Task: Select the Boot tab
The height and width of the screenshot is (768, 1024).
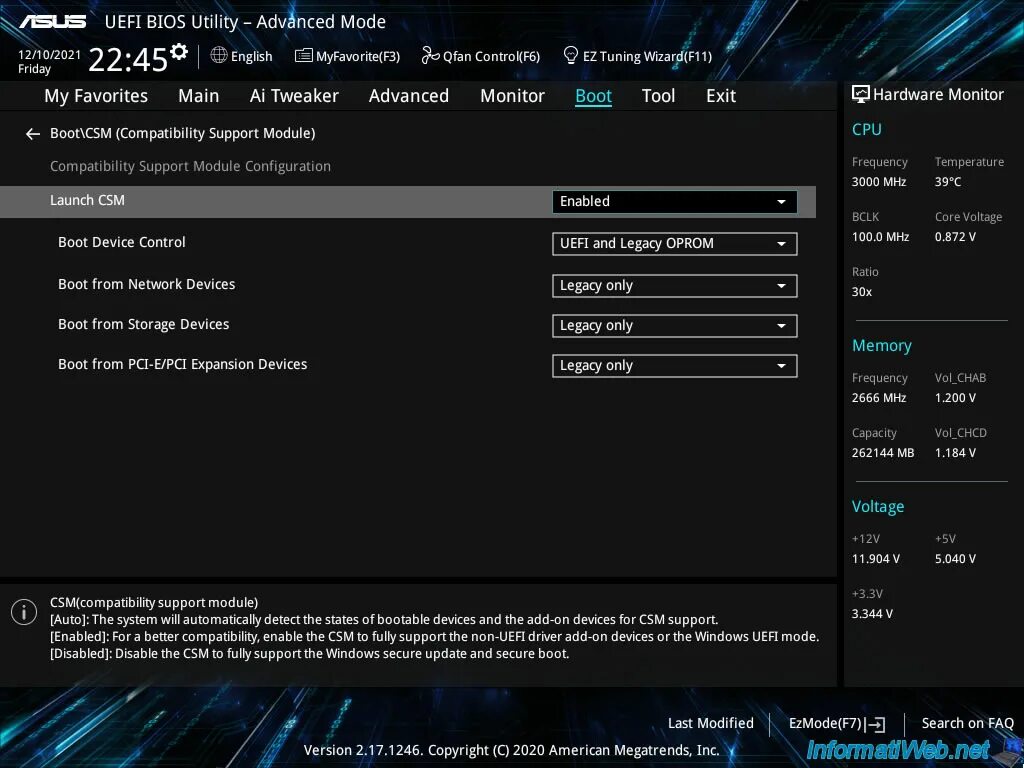Action: 594,96
